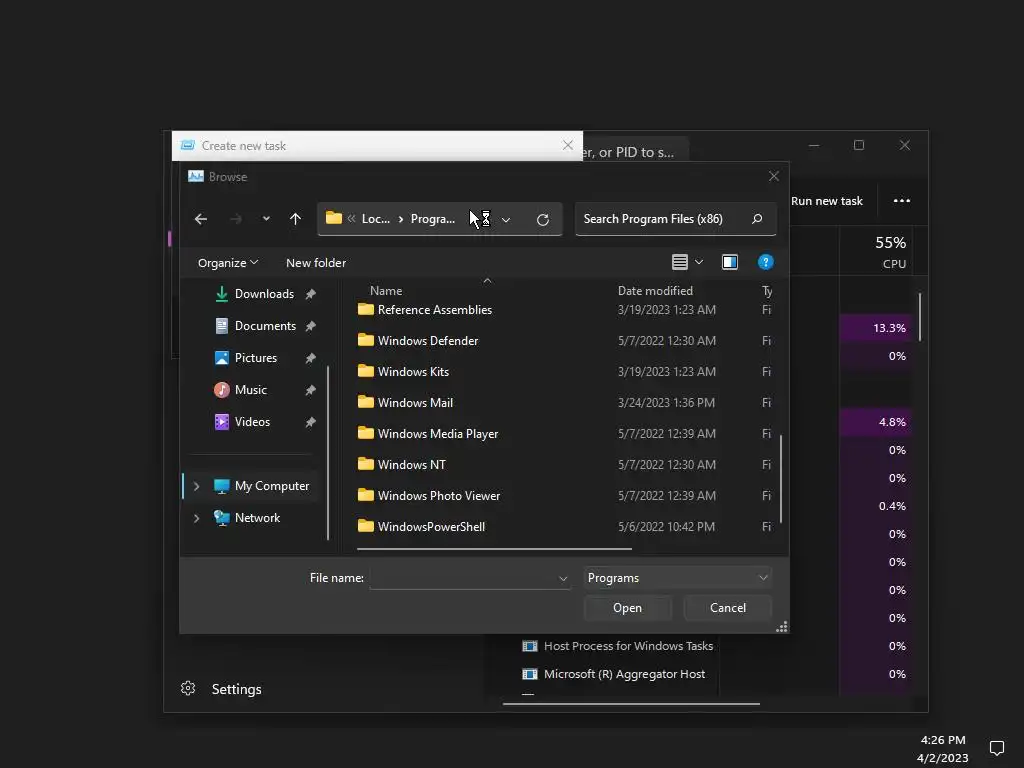Viewport: 1024px width, 768px height.
Task: Click the Windows Mail folder icon
Action: click(366, 402)
